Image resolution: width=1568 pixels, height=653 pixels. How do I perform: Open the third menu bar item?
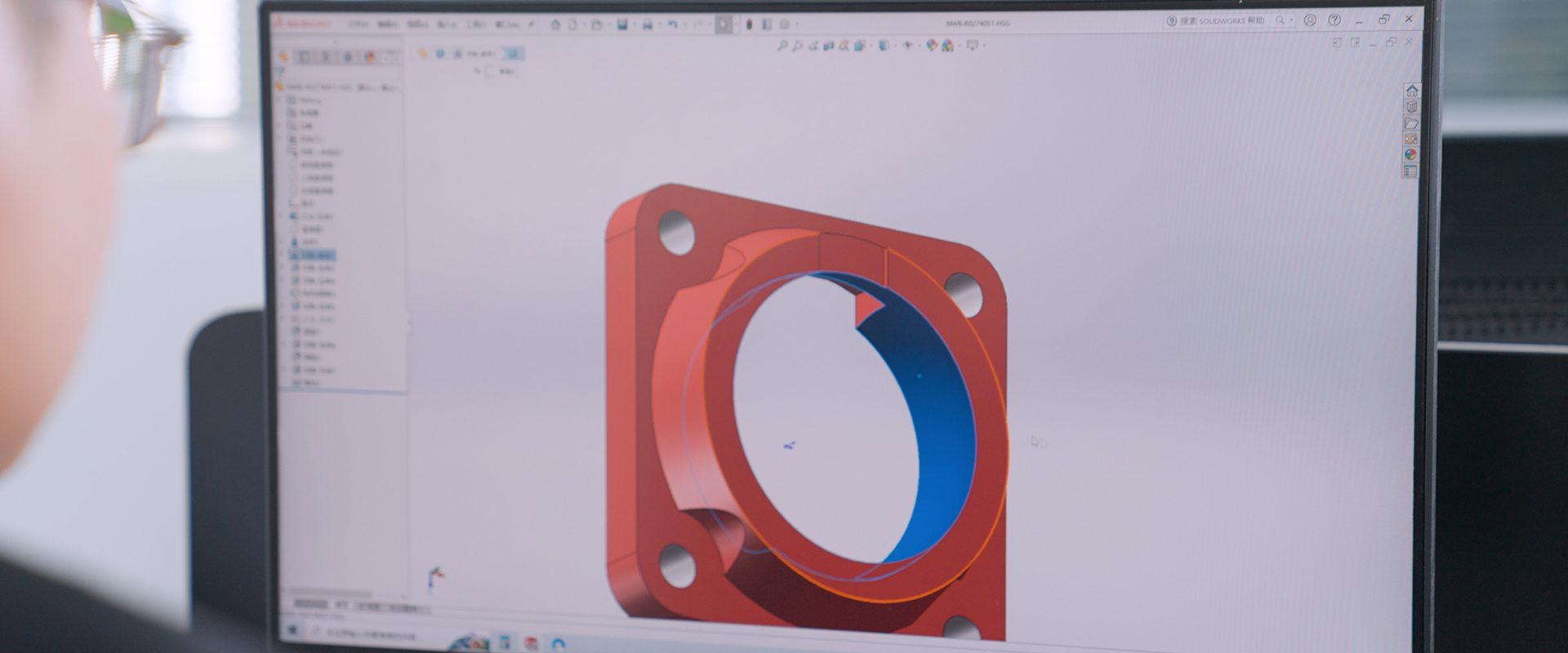(x=417, y=24)
